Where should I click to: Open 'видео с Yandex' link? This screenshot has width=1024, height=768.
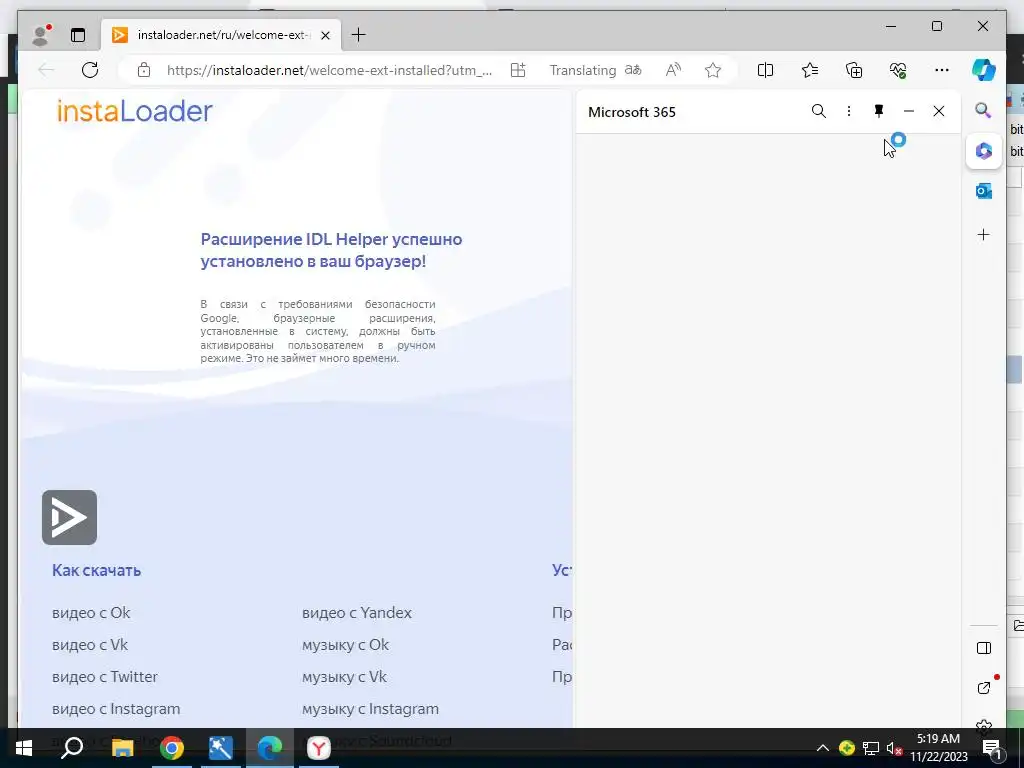(357, 613)
